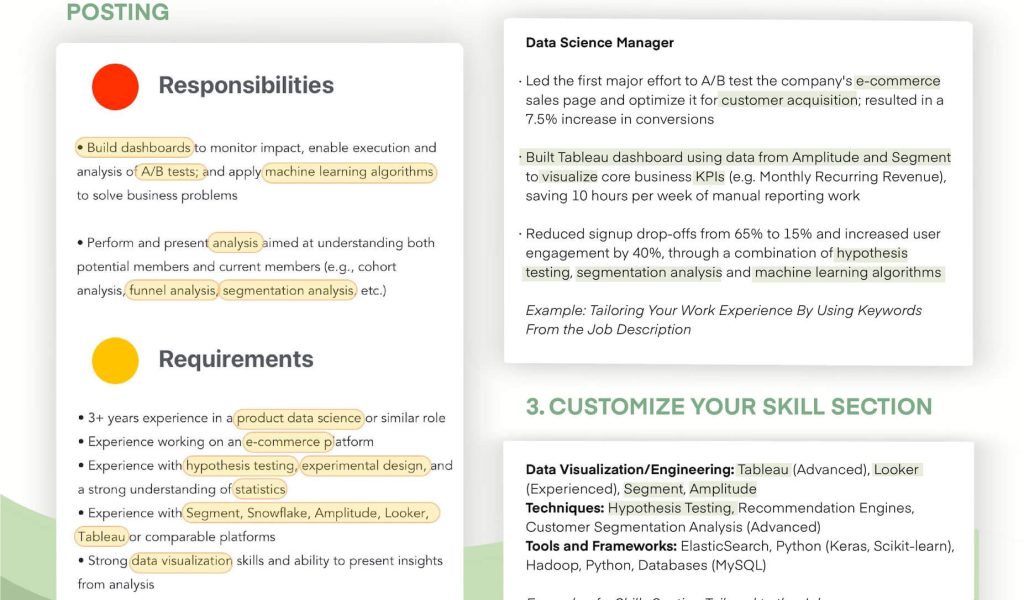This screenshot has width=1024, height=600.
Task: Click the red circle beside Responsibilities
Action: click(115, 86)
